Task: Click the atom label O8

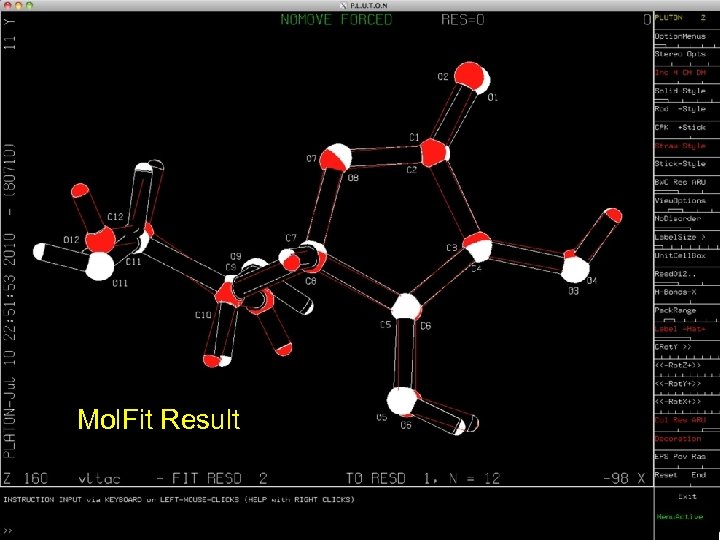Action: 353,178
